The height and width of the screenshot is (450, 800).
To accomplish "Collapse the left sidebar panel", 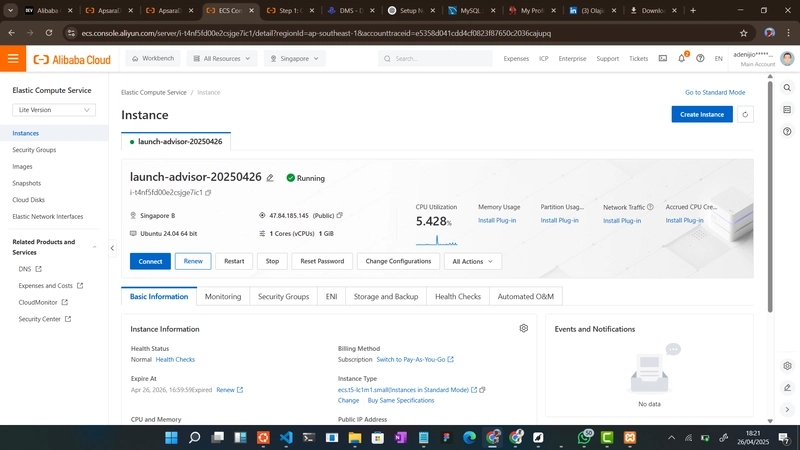I will tap(112, 248).
